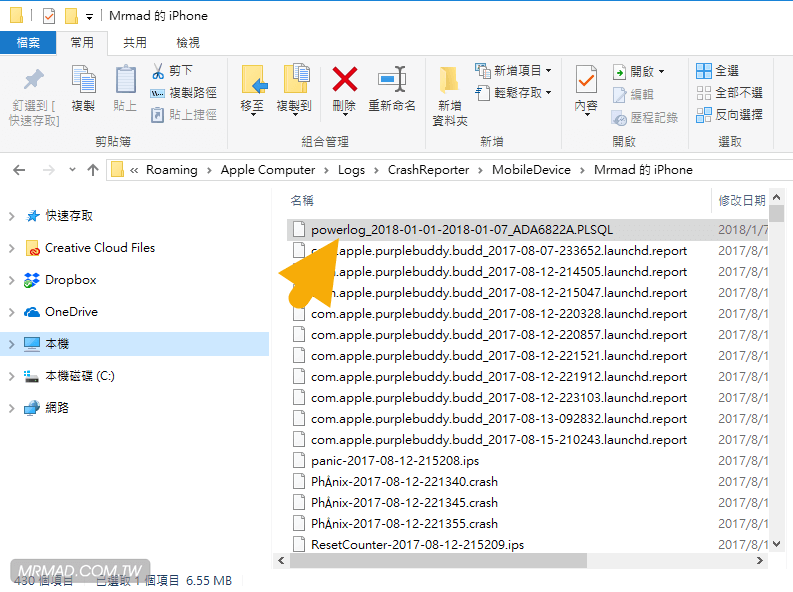The height and width of the screenshot is (592, 793).
Task: Click the Cut (剪下) scissors icon
Action: (x=158, y=71)
